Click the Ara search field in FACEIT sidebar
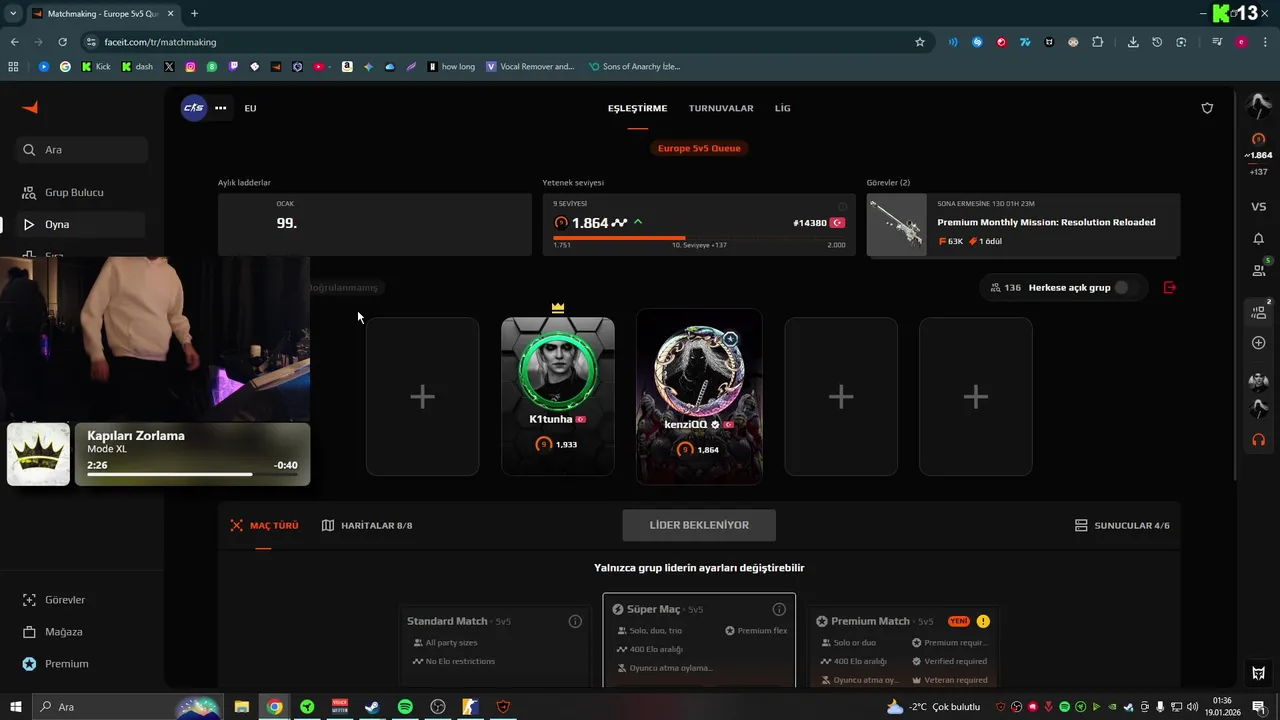1280x720 pixels. [82, 150]
